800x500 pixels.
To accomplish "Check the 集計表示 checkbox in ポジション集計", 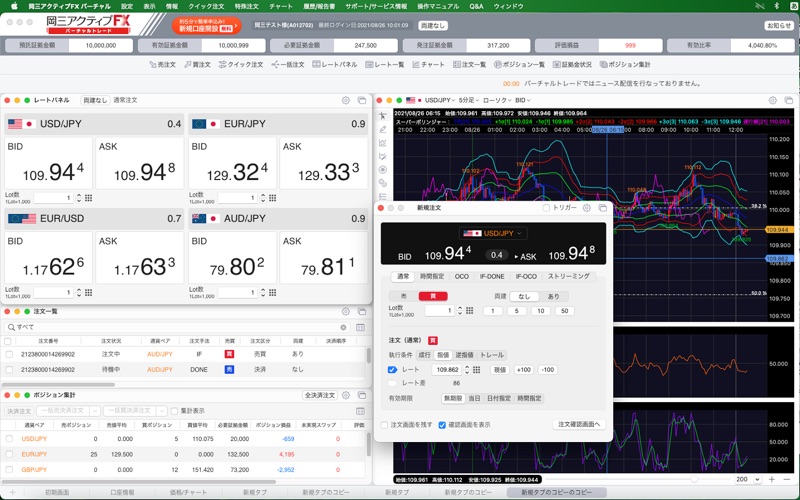I will 173,411.
